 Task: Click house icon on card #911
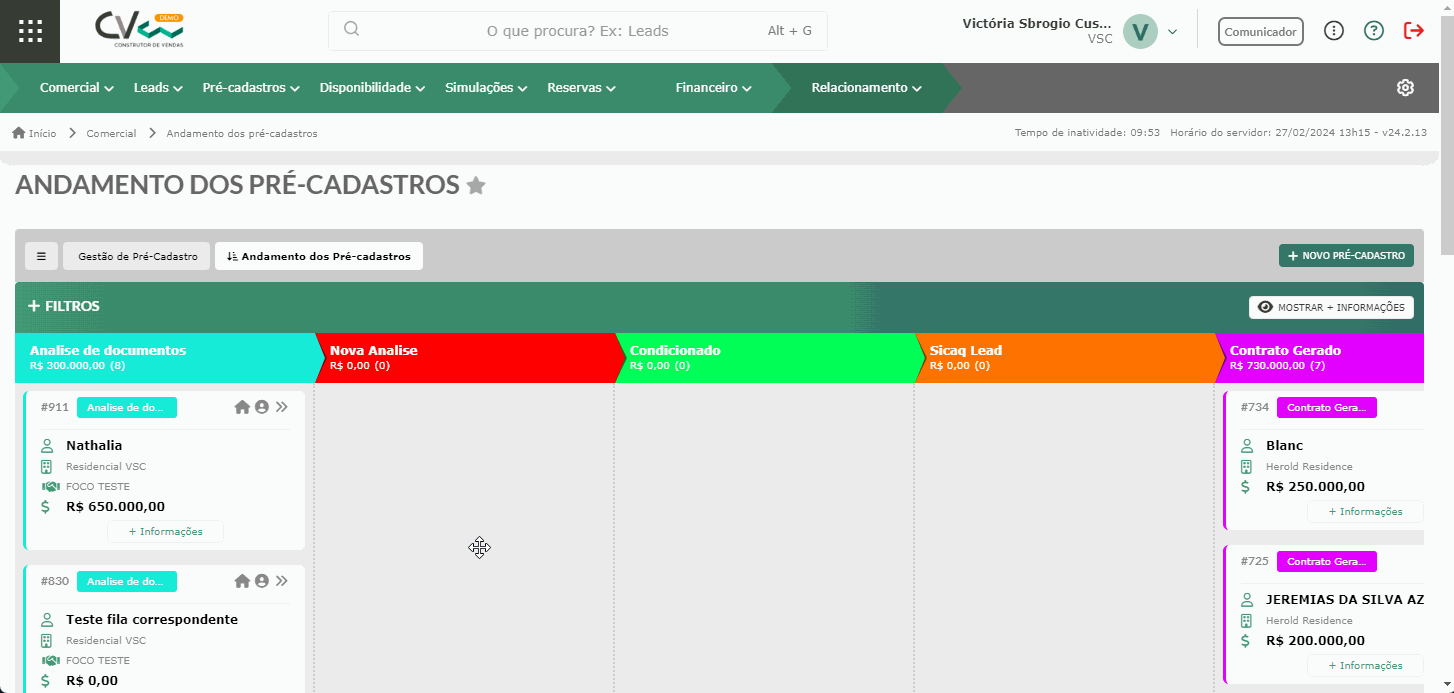click(x=242, y=407)
